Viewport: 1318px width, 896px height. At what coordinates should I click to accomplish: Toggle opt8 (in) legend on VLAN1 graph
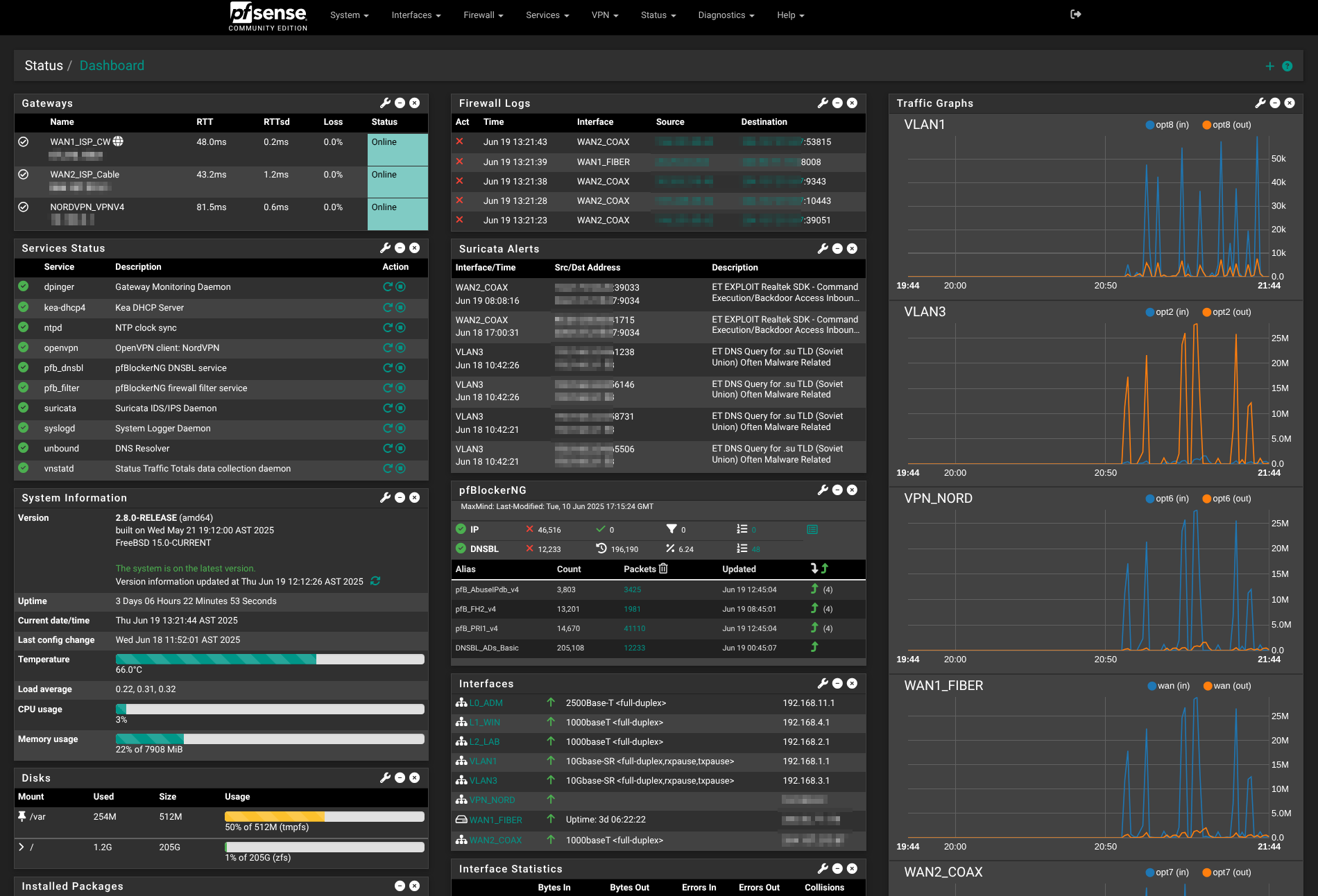1167,125
